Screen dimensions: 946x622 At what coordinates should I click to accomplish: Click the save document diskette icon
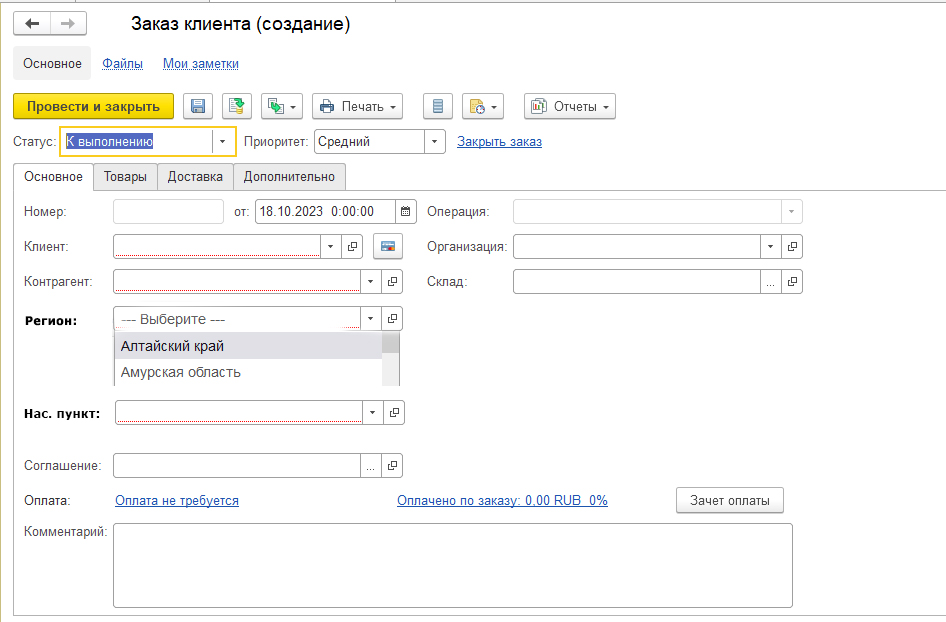(198, 107)
